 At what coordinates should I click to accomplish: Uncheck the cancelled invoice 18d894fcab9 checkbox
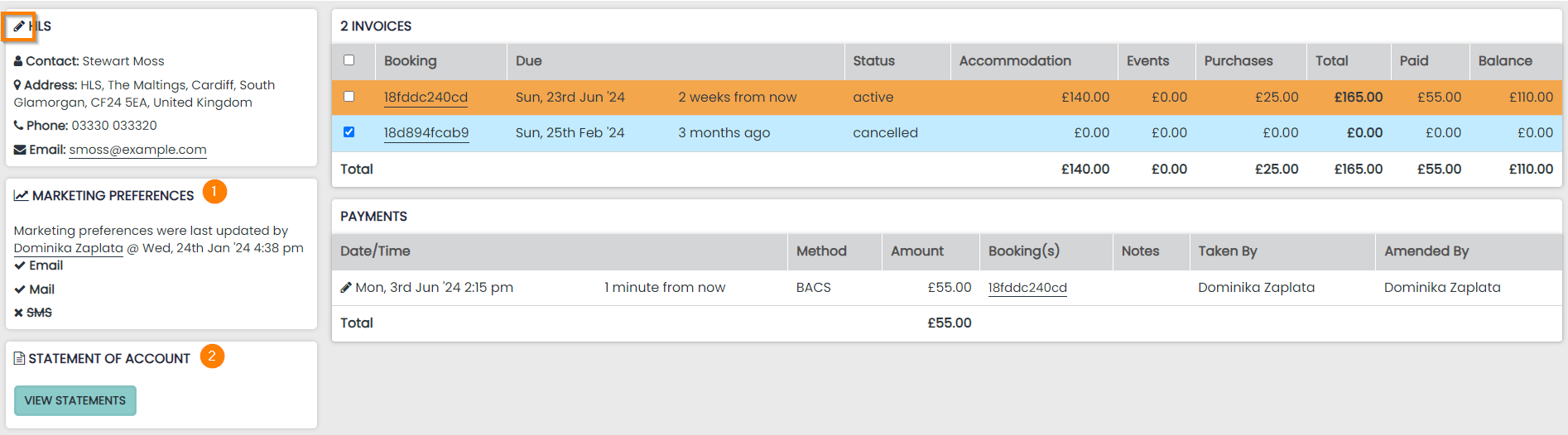[349, 132]
